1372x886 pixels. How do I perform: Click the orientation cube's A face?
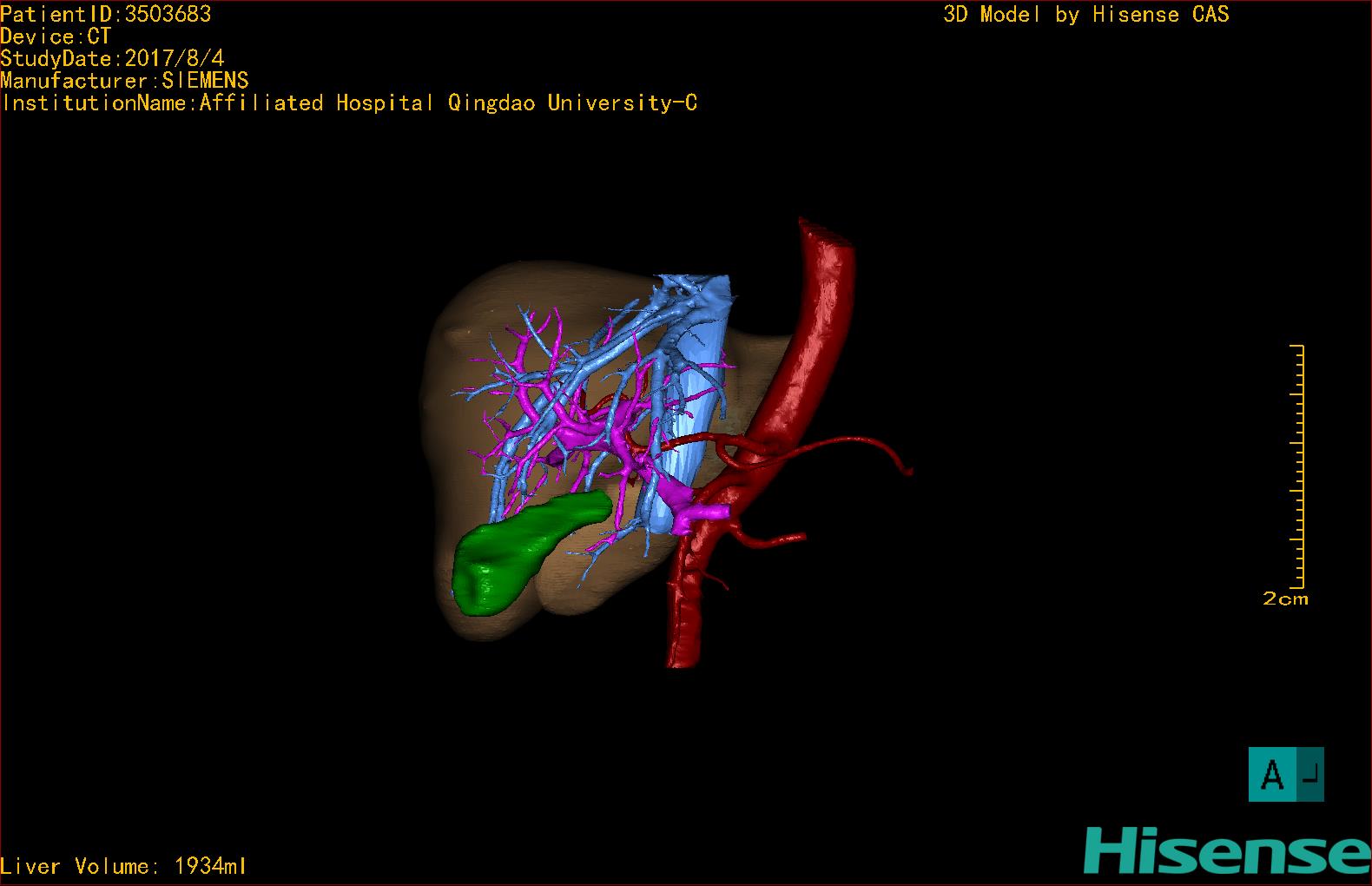tap(1273, 774)
